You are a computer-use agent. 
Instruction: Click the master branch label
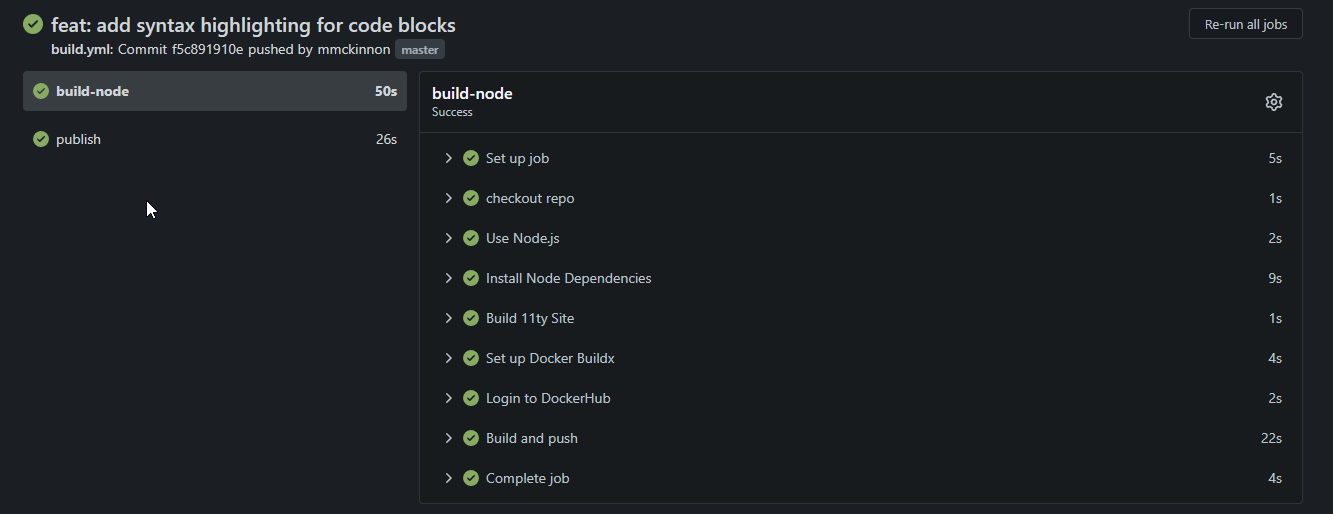coord(420,49)
